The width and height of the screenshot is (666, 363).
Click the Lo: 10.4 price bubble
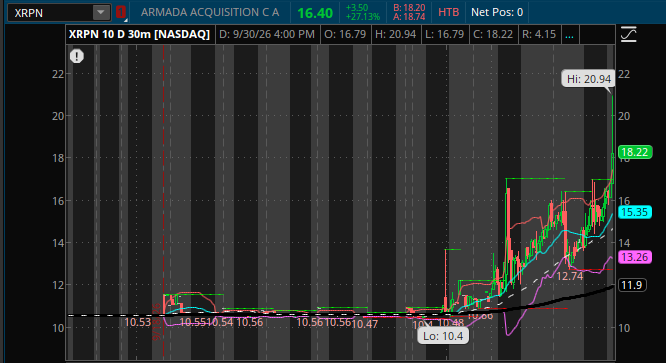pyautogui.click(x=443, y=336)
